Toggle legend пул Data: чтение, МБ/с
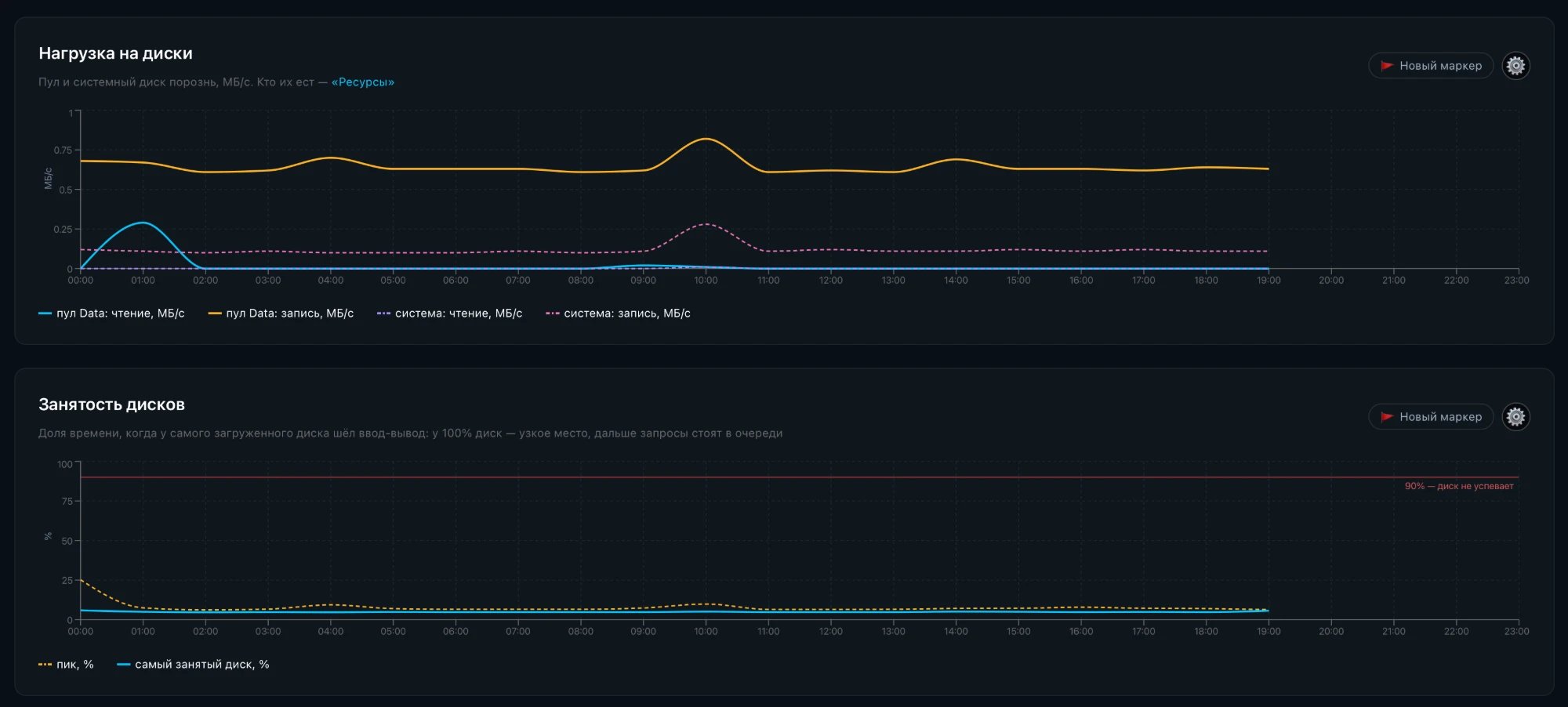The height and width of the screenshot is (707, 1568). (x=111, y=314)
